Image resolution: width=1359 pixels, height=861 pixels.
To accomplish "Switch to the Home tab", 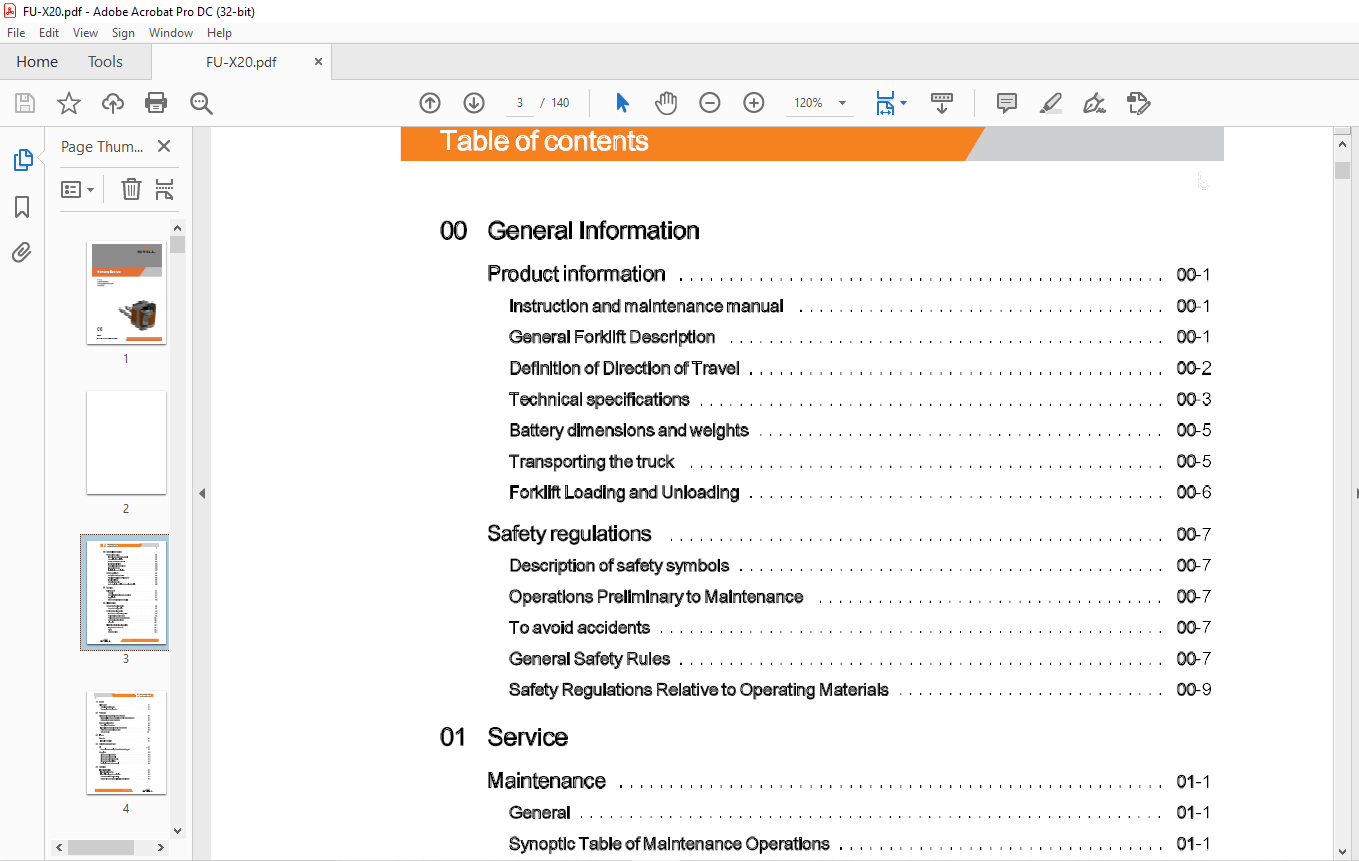I will tap(37, 62).
